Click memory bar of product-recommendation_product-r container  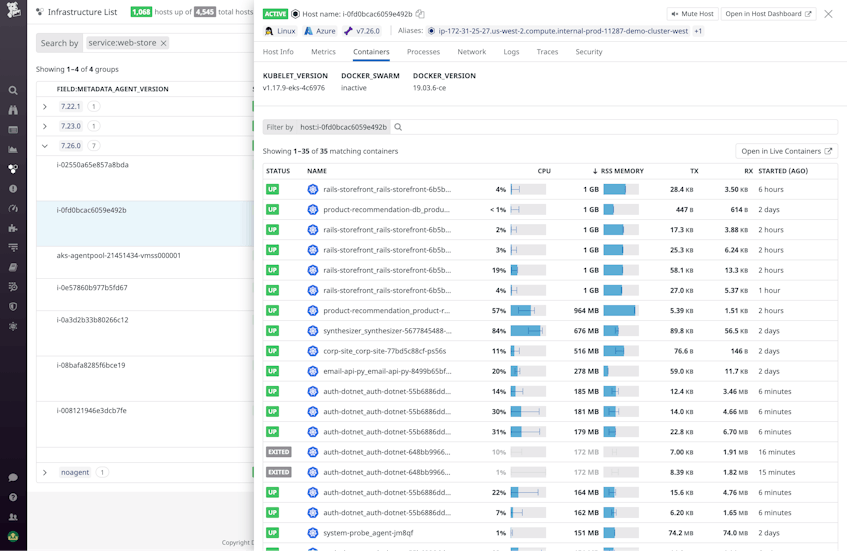[x=621, y=311]
